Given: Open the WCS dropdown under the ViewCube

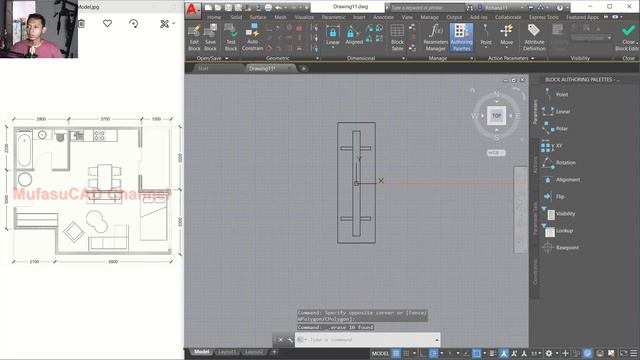Looking at the screenshot, I should 496,153.
